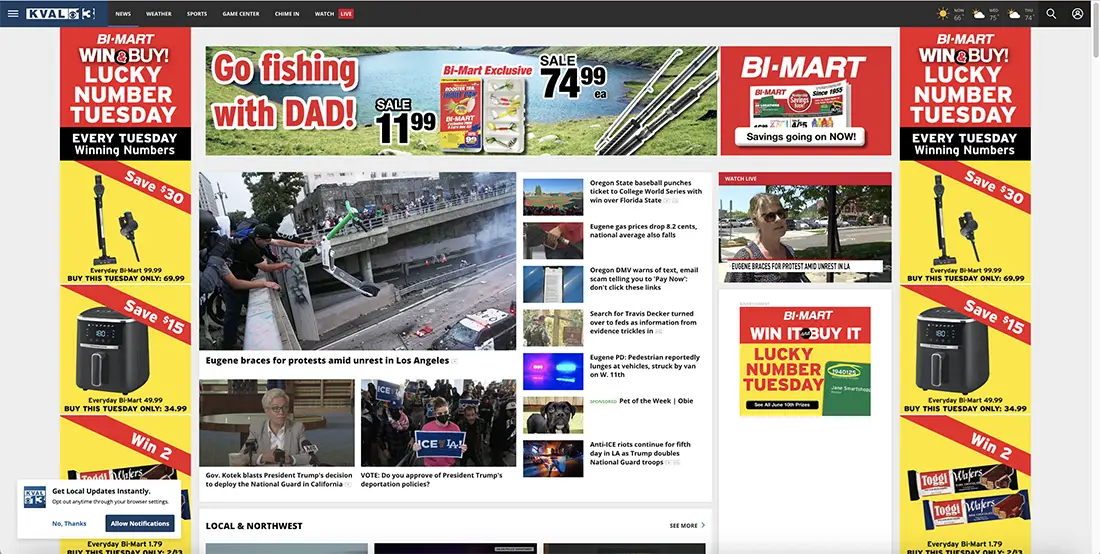Click the red LIVE badge
The height and width of the screenshot is (554, 1100).
pos(346,13)
